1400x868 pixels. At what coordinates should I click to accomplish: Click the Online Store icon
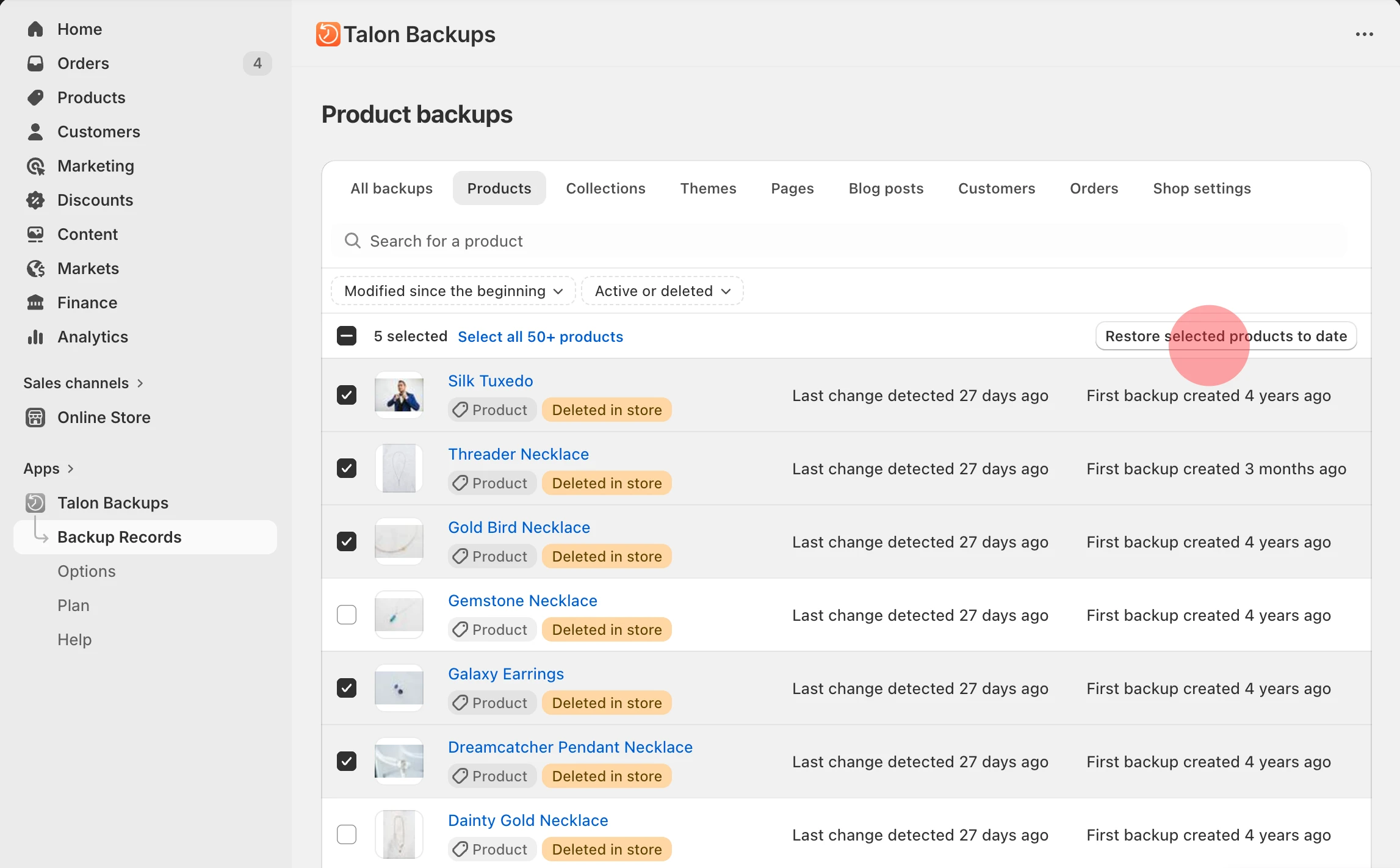click(35, 417)
